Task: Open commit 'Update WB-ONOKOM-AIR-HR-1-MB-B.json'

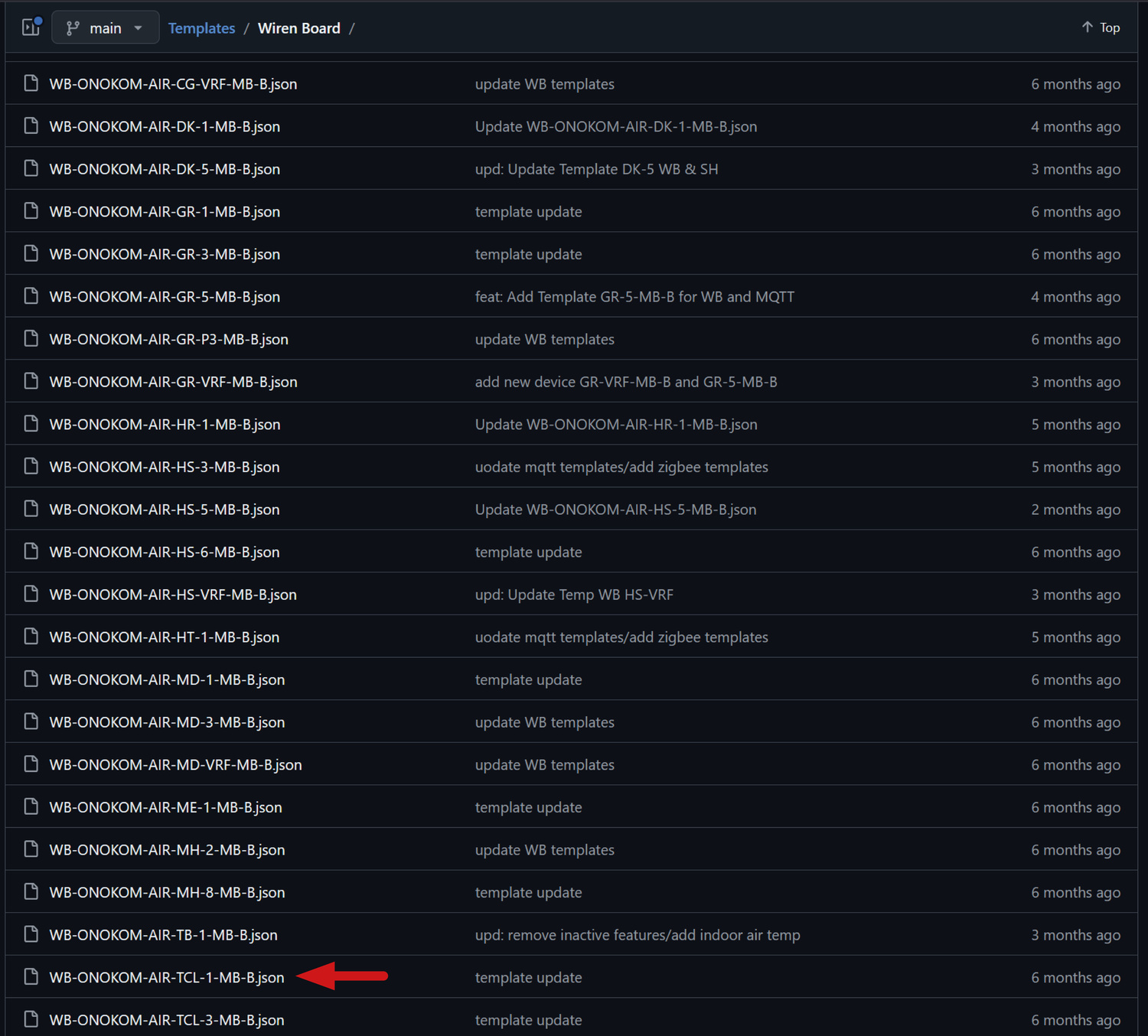Action: pyautogui.click(x=616, y=425)
